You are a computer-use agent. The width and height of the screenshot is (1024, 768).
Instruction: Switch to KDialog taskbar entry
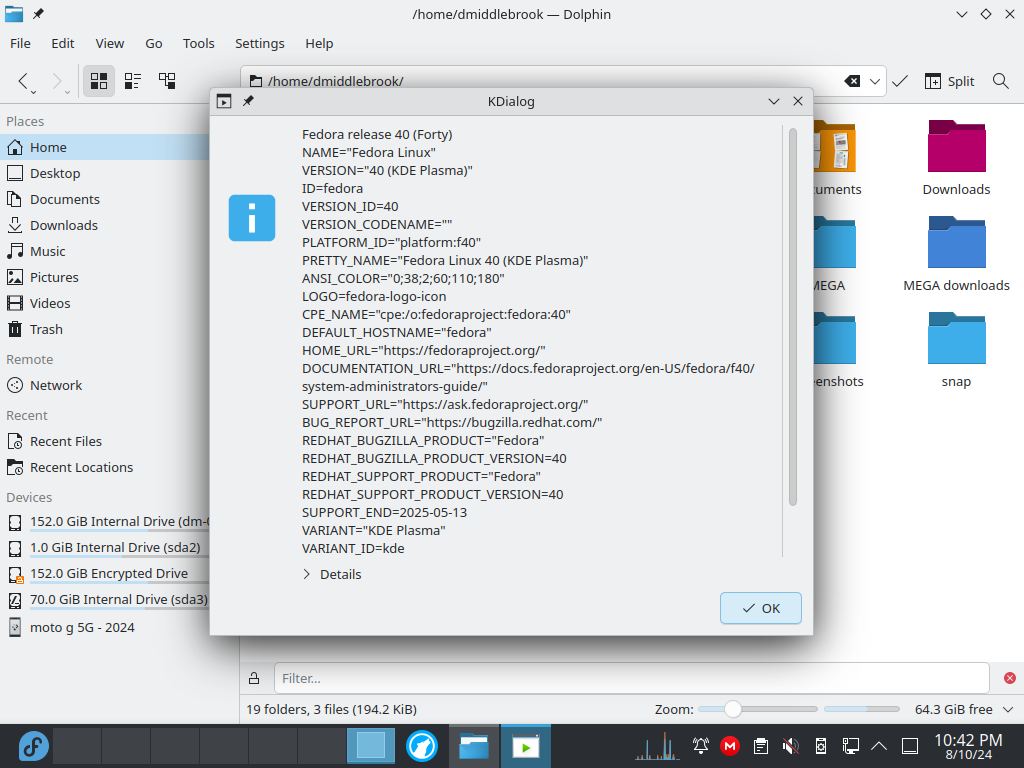pos(525,746)
